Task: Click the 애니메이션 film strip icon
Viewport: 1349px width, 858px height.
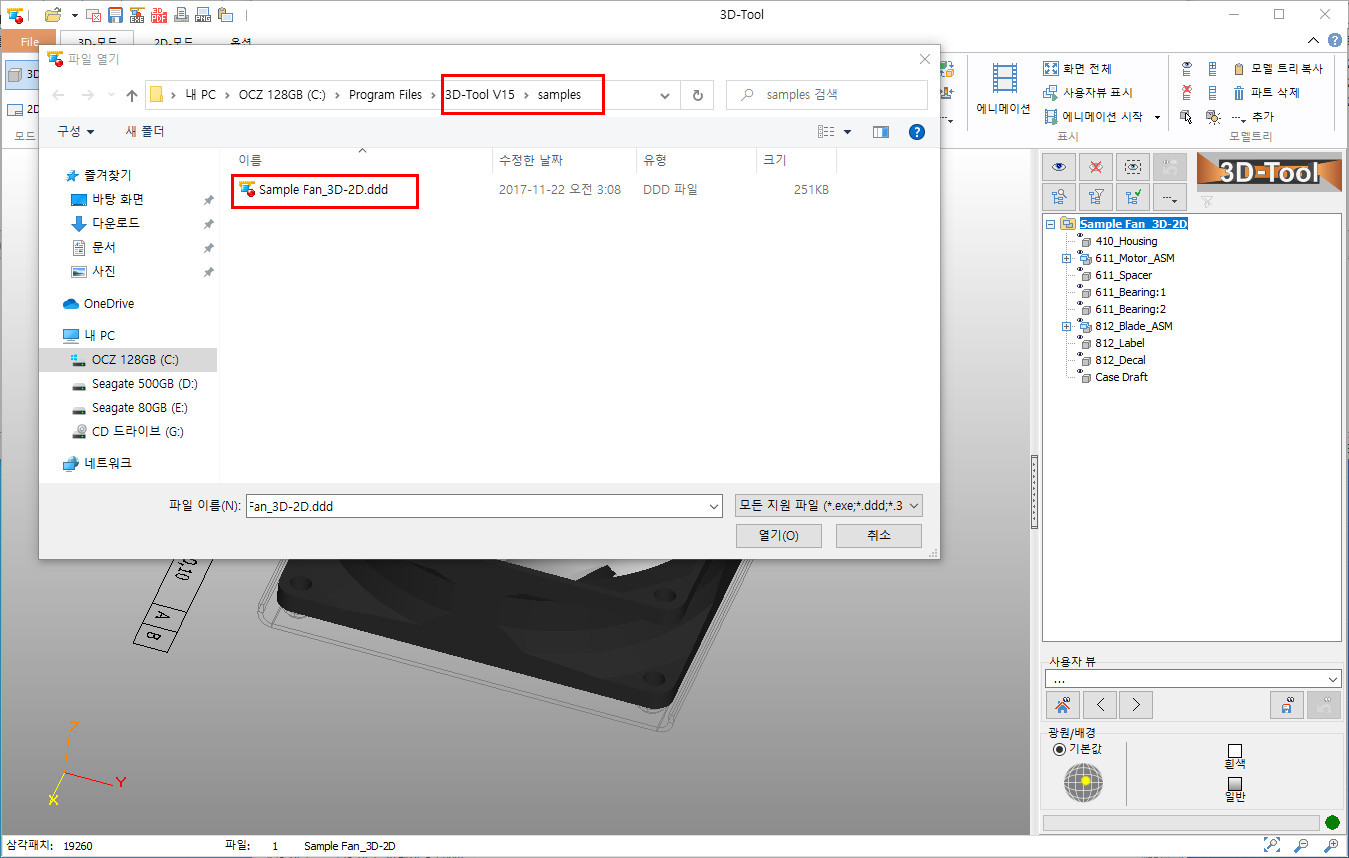Action: point(1004,78)
